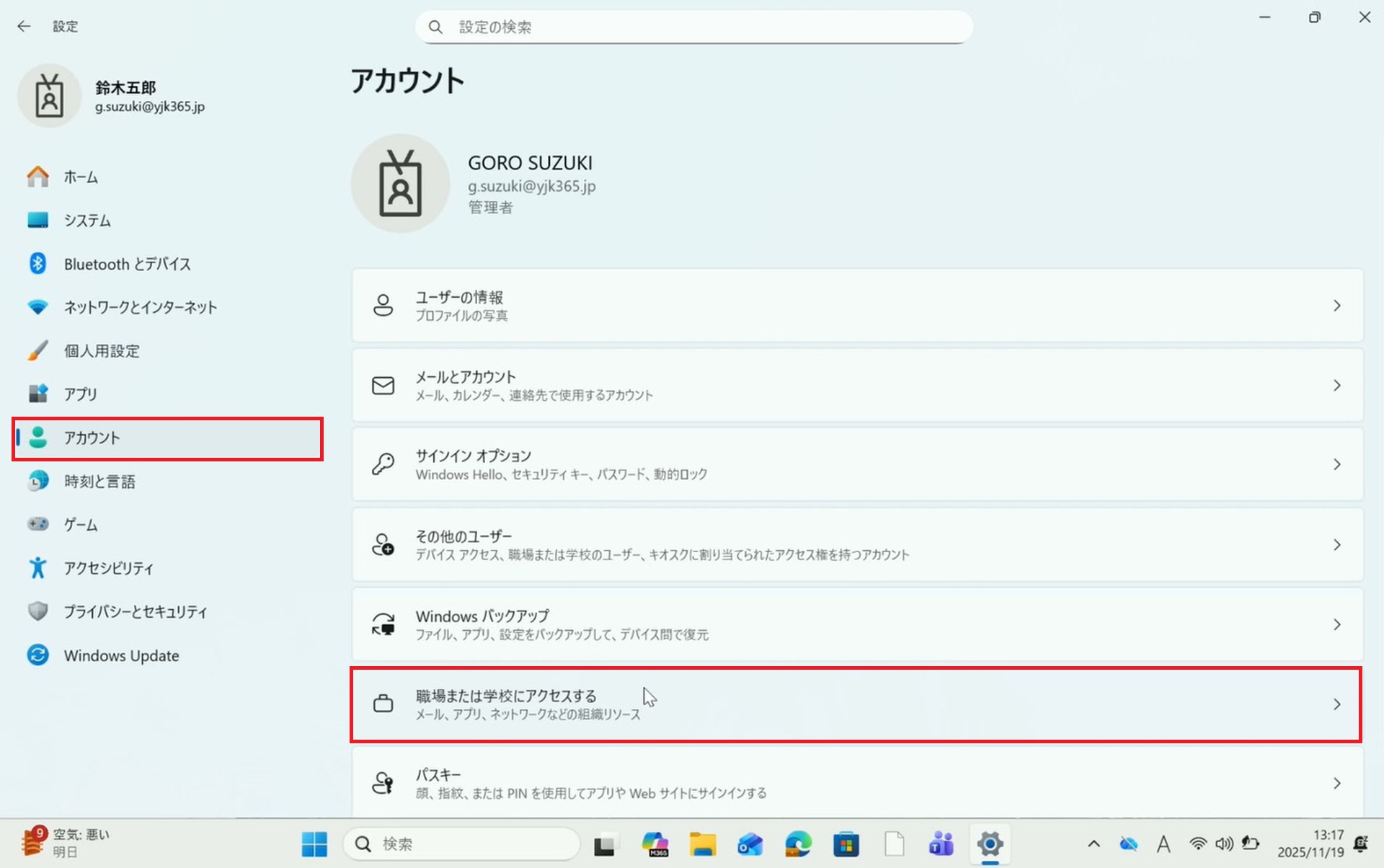Click the Windows Update sidebar icon
1384x868 pixels.
38,655
